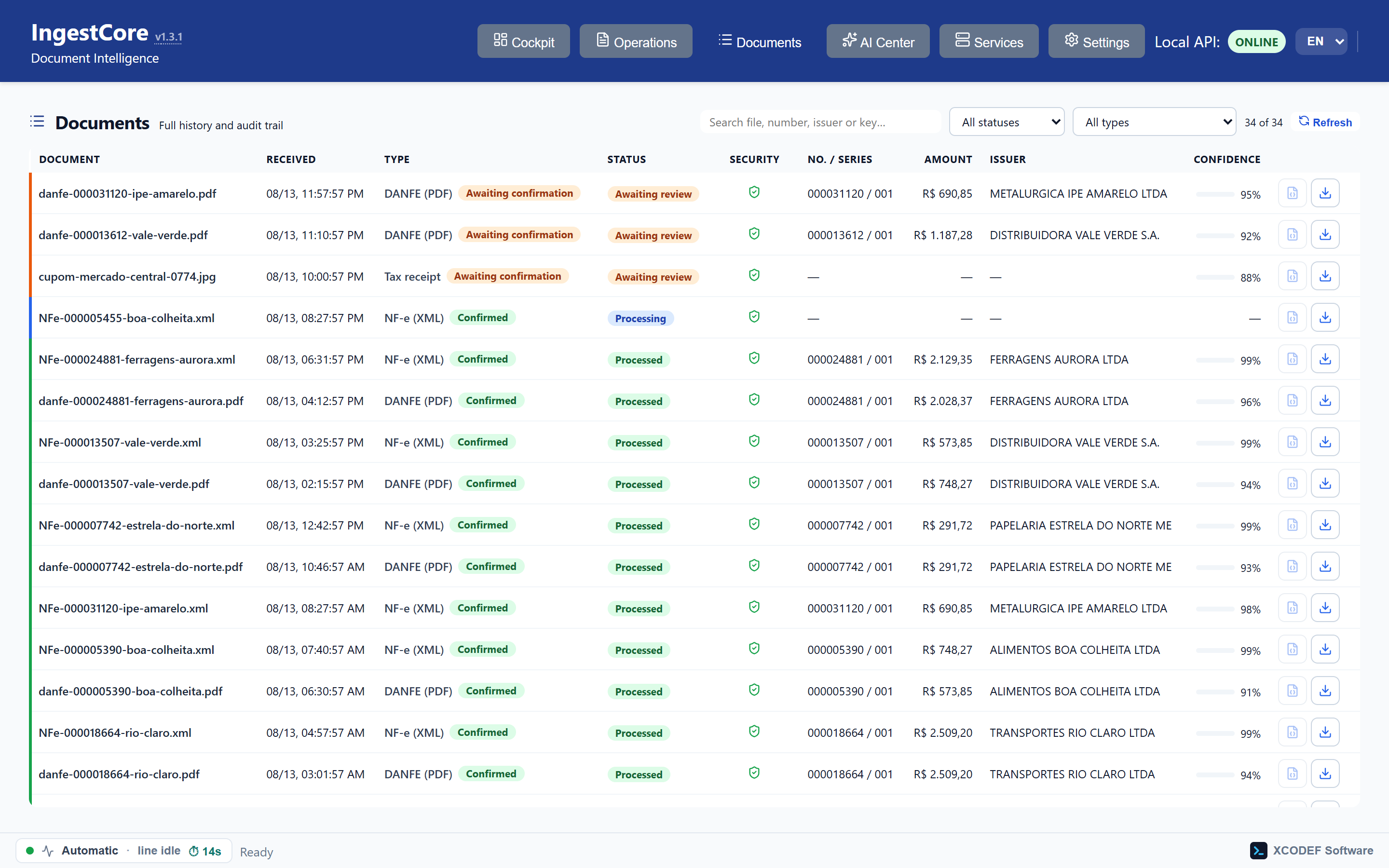
Task: Open document icon for NFe-000031120-ipe-amarelo.xml
Action: click(1292, 608)
